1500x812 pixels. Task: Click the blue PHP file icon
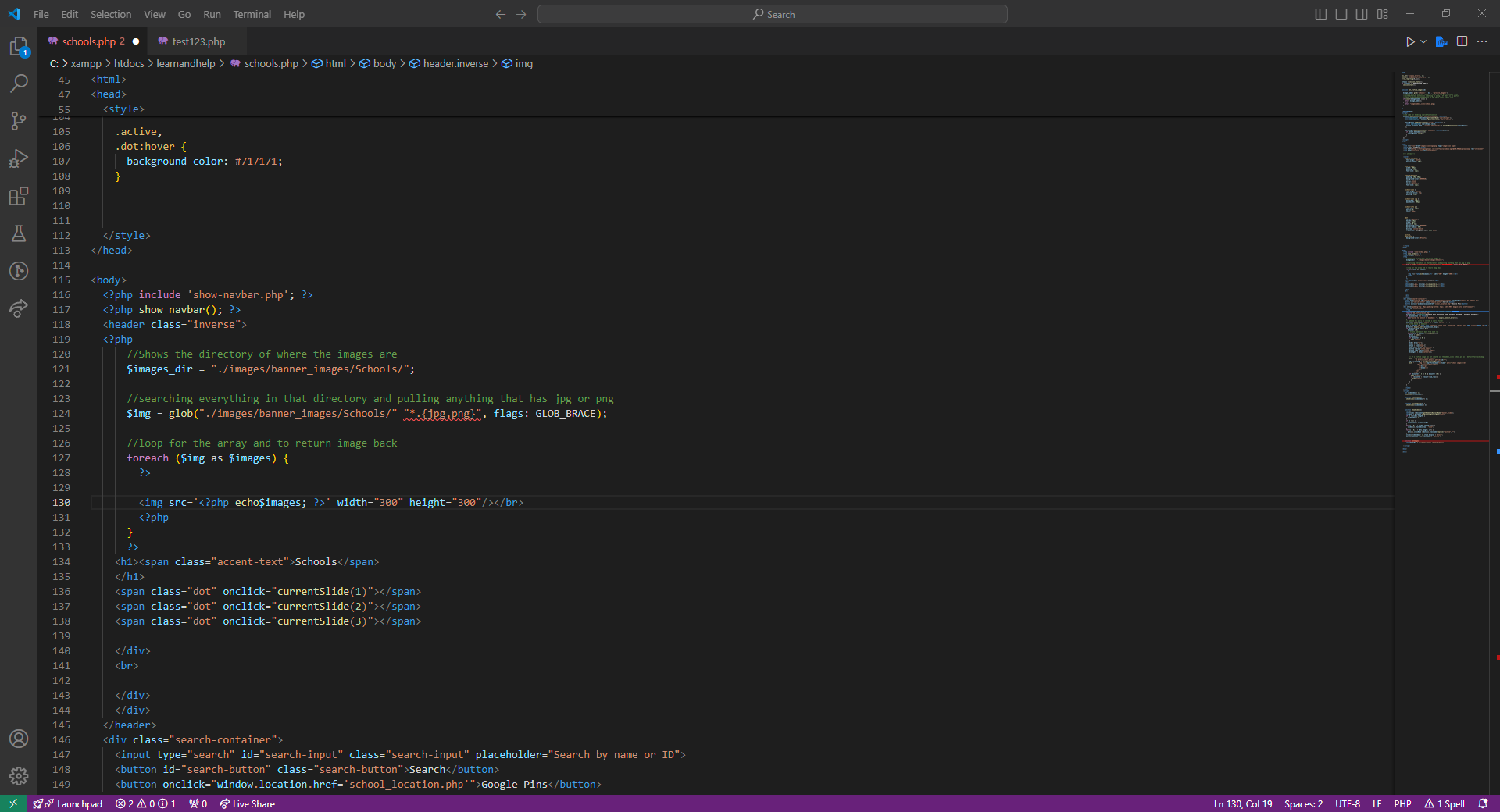click(1442, 41)
